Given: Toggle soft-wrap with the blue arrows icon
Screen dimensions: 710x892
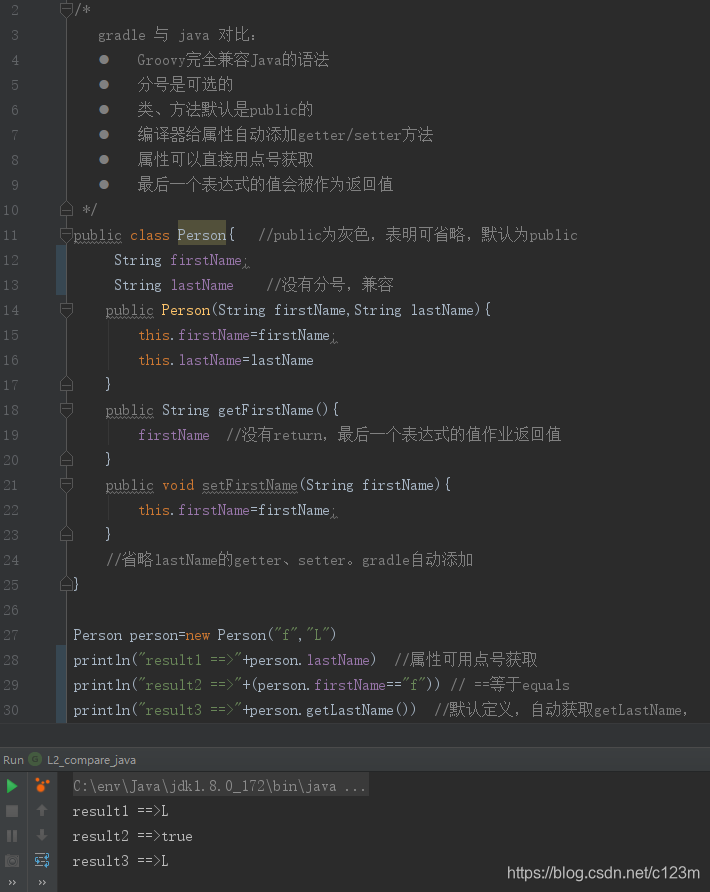Looking at the screenshot, I should tap(42, 860).
